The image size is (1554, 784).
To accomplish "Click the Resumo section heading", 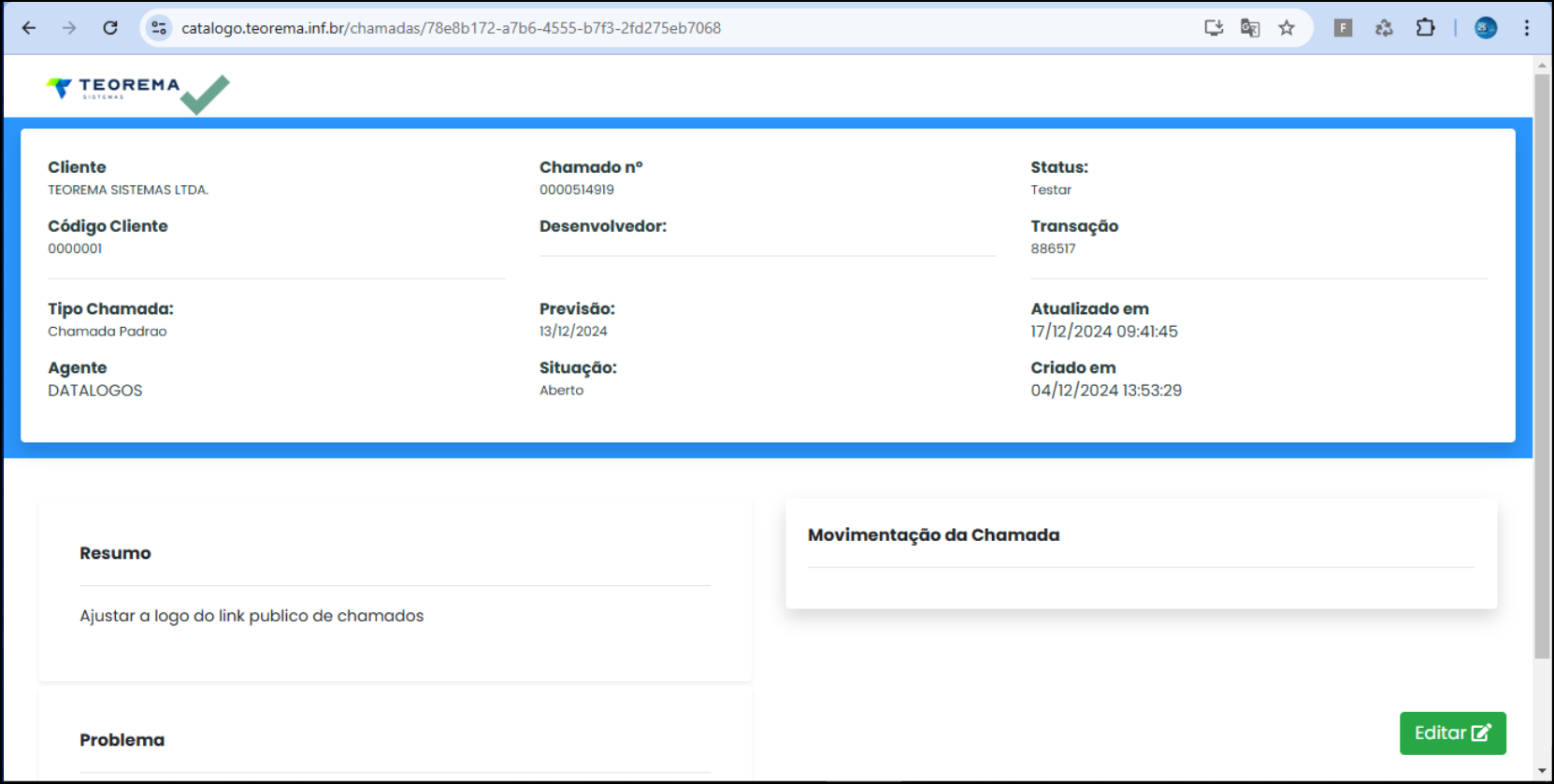I will pos(115,553).
